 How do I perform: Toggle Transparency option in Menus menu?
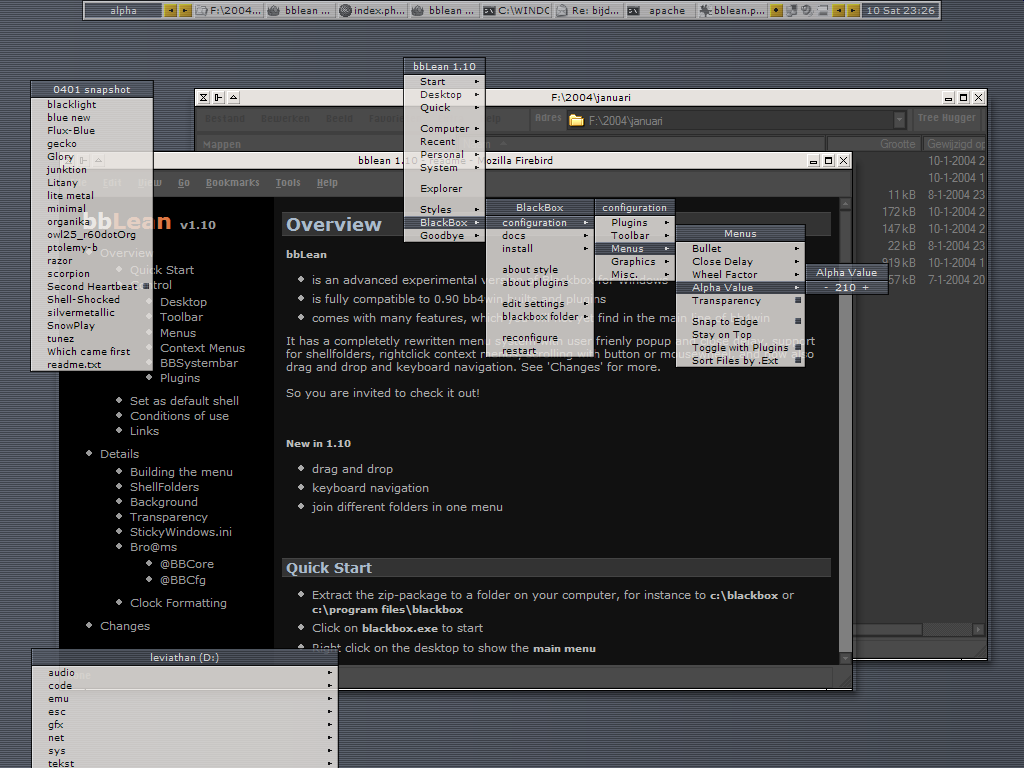740,300
